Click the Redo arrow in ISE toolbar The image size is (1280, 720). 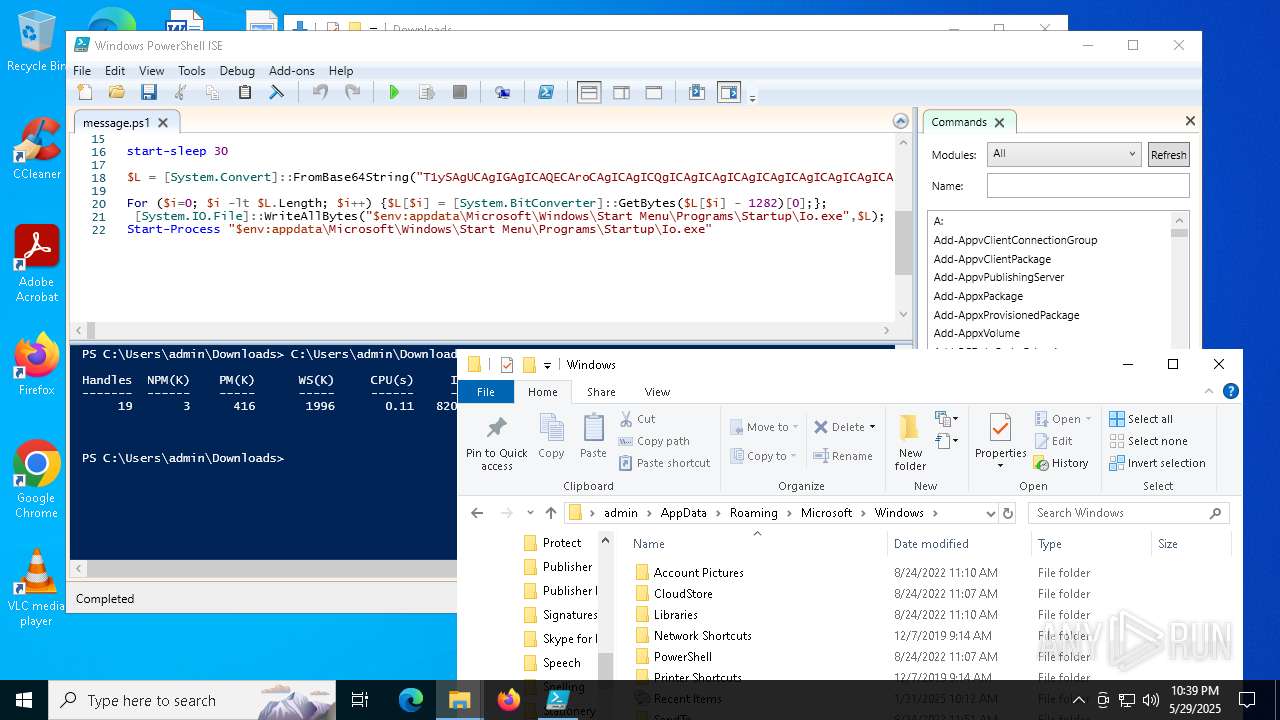tap(352, 92)
